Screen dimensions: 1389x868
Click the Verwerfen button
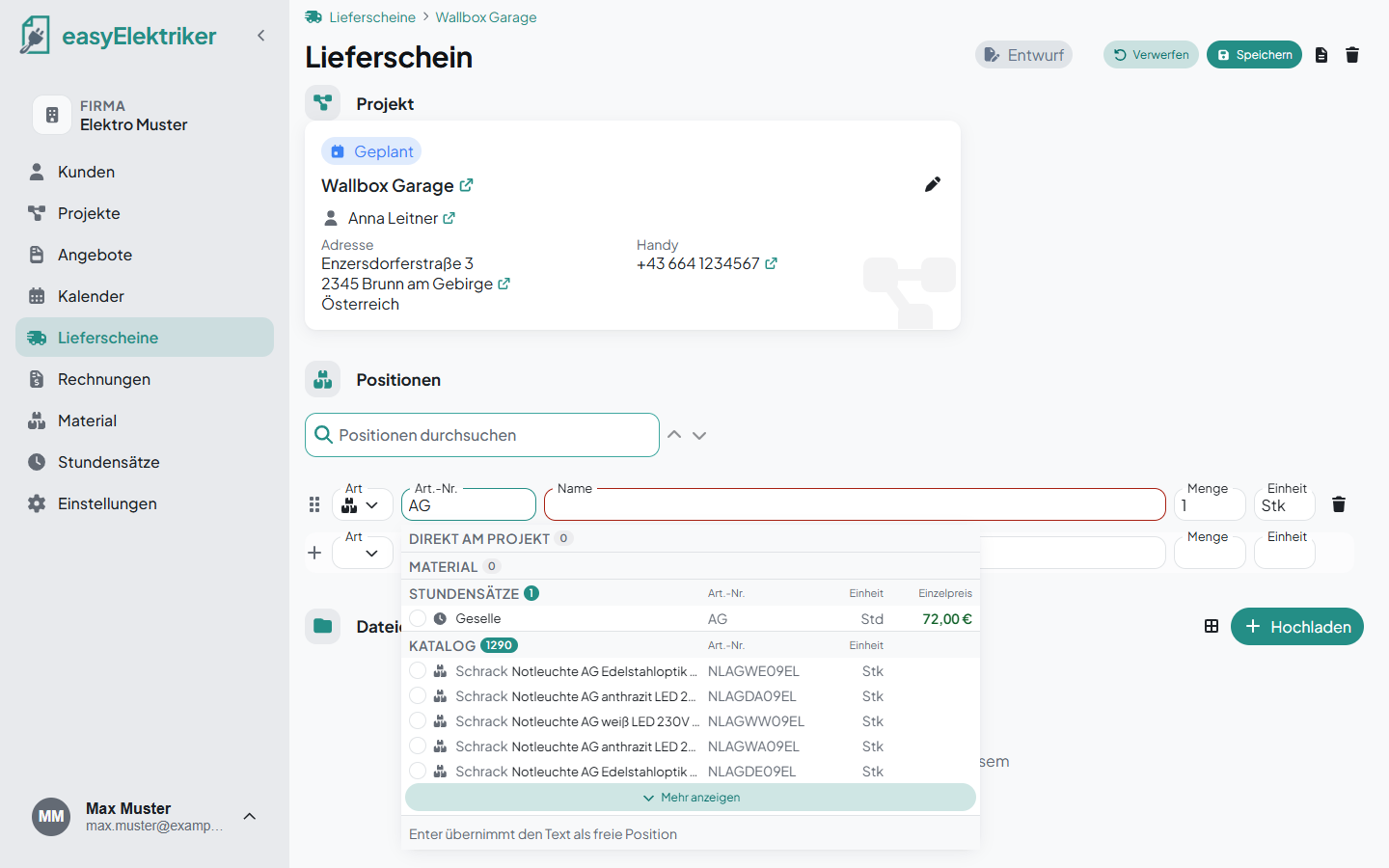pyautogui.click(x=1151, y=55)
